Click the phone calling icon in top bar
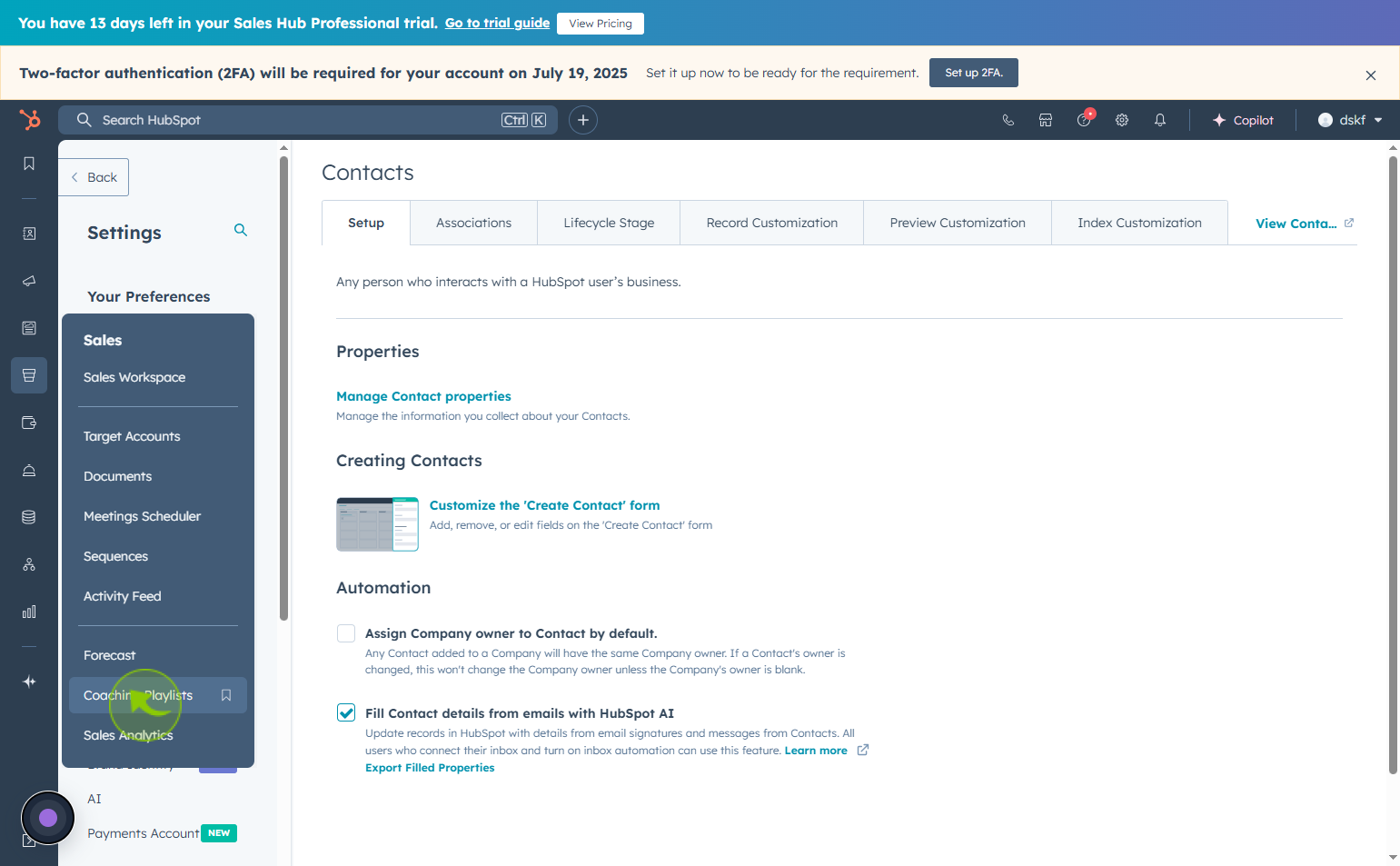1400x866 pixels. click(x=1008, y=120)
